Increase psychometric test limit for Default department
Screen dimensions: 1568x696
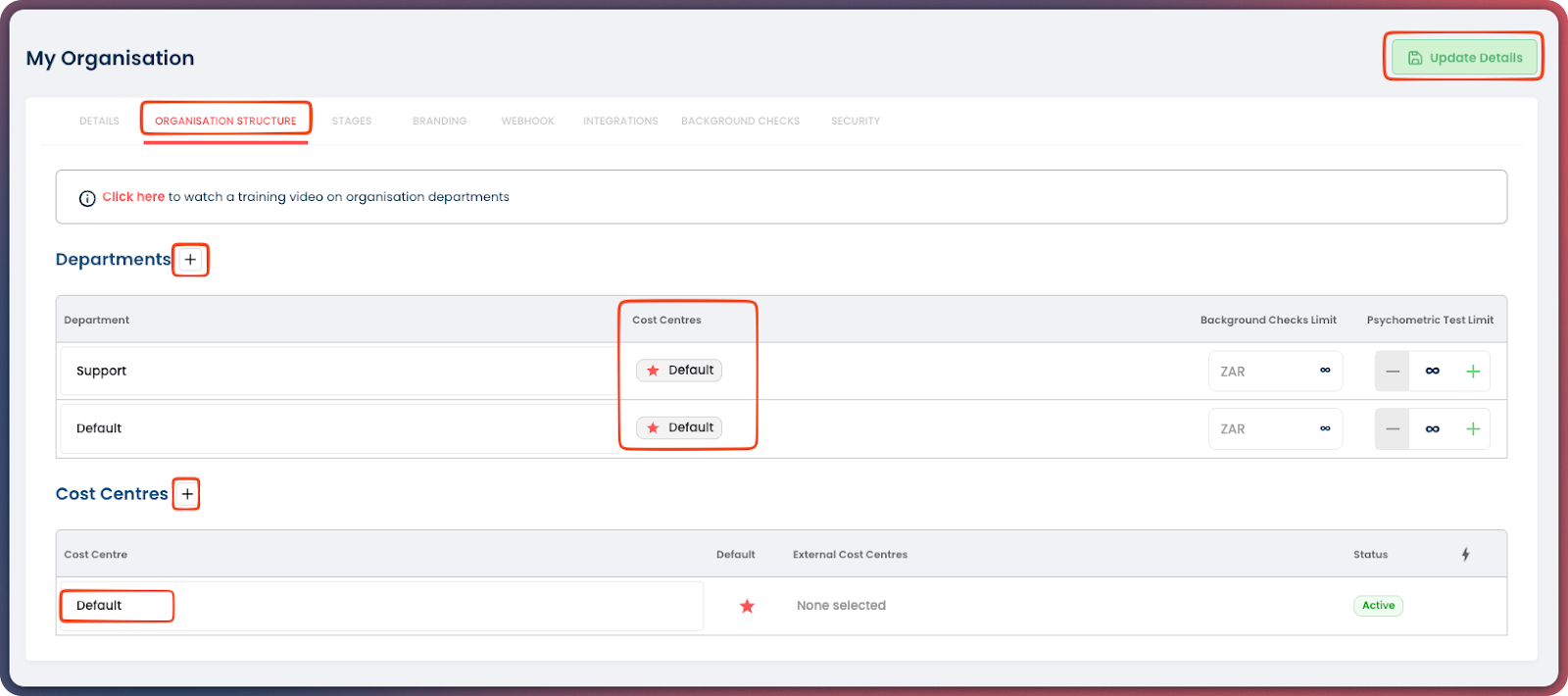point(1472,429)
